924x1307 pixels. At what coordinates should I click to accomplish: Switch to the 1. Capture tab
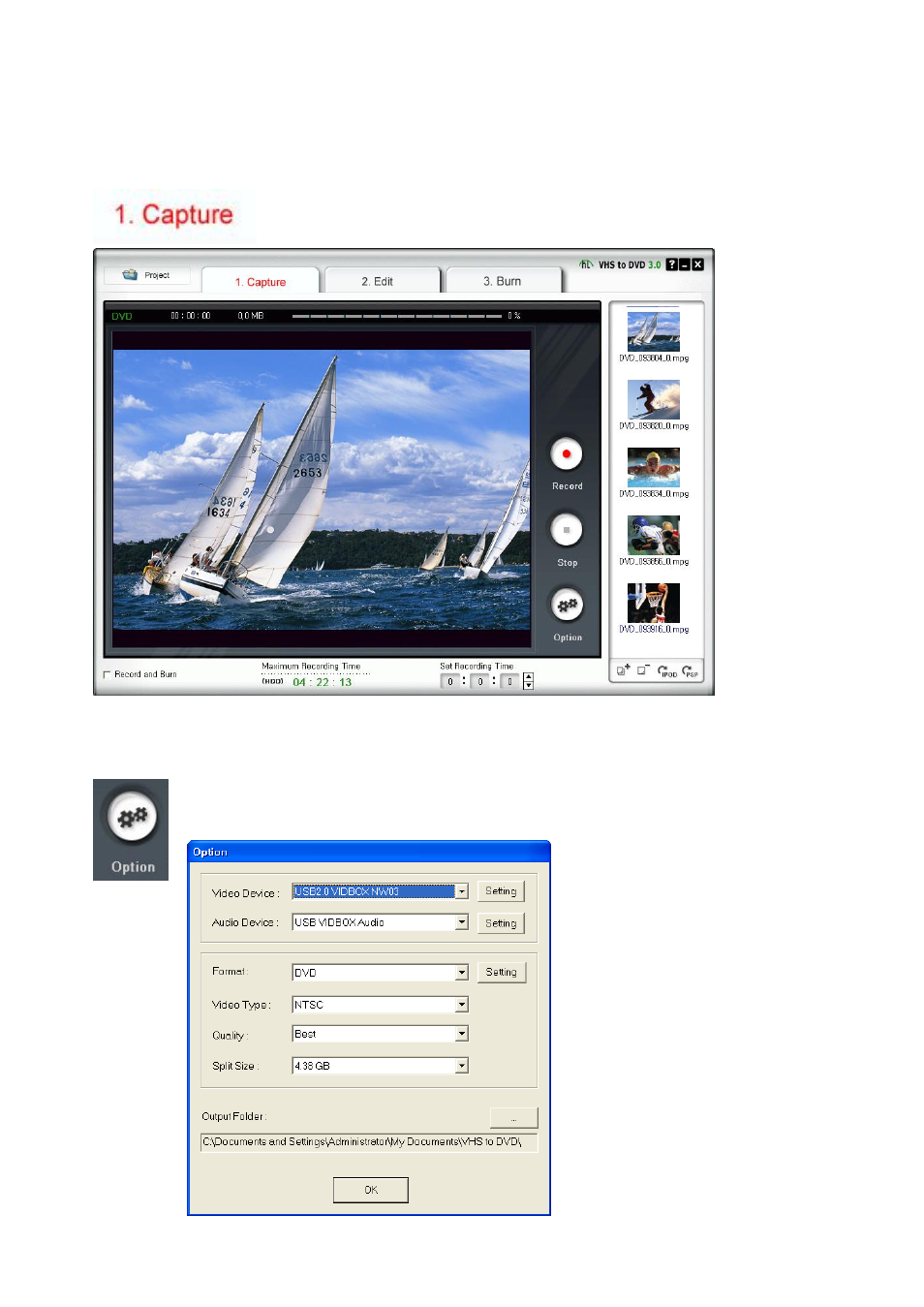pos(261,282)
